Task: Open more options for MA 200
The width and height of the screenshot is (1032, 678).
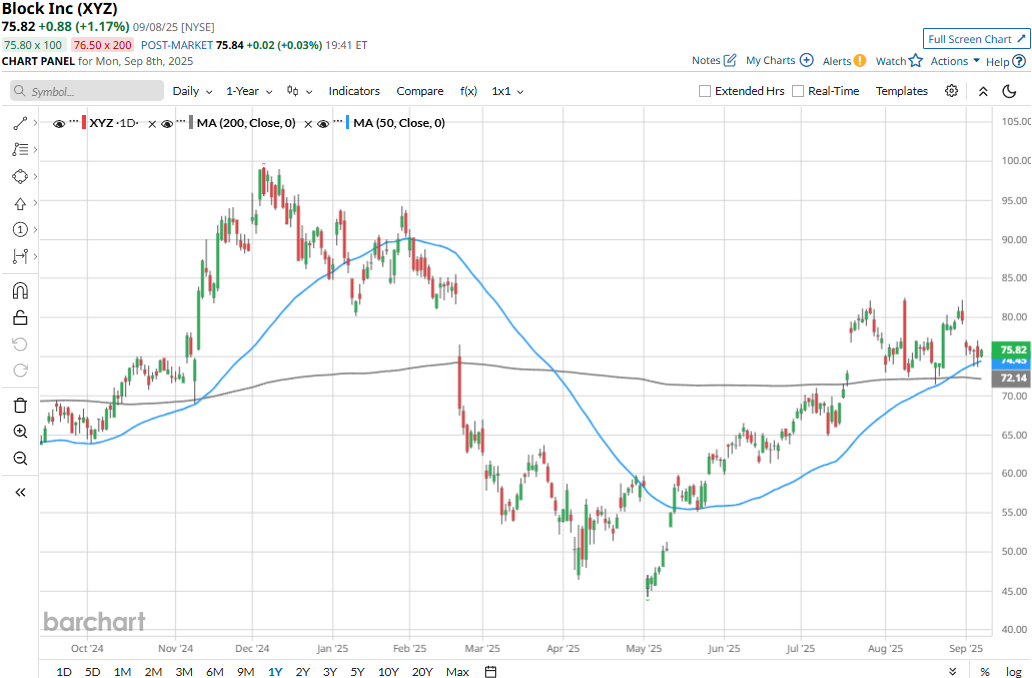Action: click(181, 121)
